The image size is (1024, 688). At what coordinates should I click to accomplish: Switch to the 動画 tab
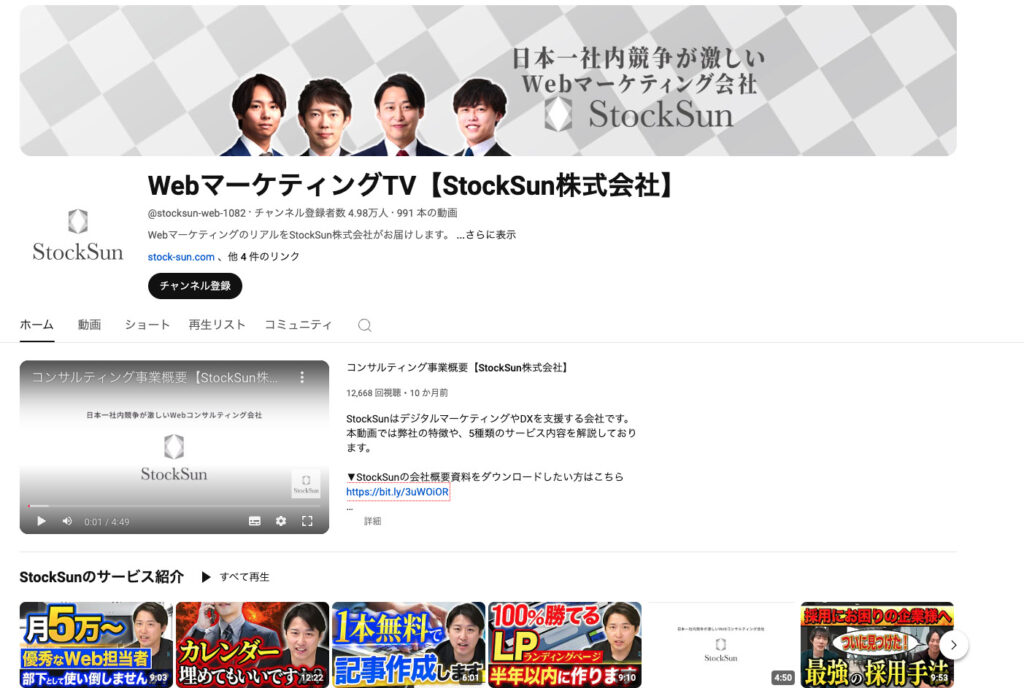[89, 325]
